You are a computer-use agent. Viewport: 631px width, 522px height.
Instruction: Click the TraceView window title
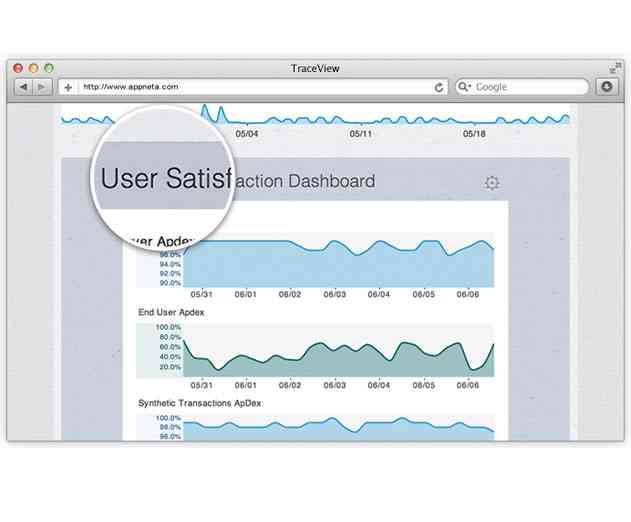point(315,68)
